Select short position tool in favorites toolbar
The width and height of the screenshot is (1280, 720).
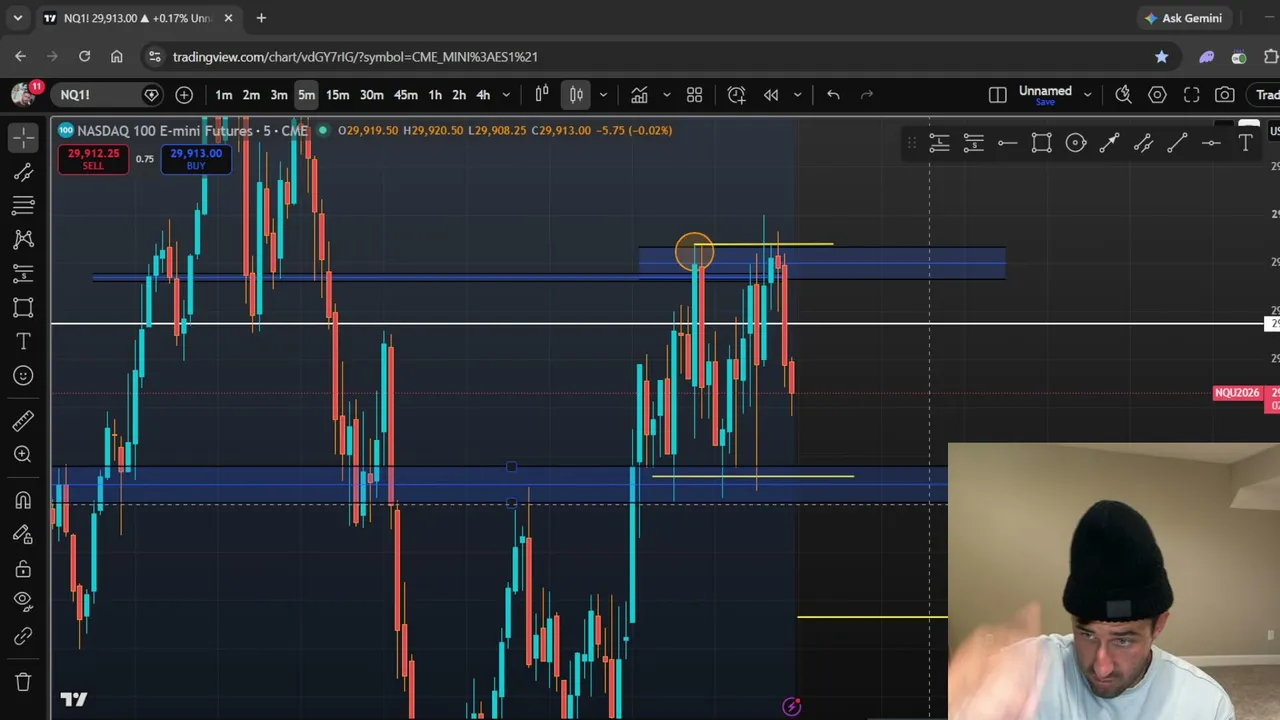click(973, 144)
